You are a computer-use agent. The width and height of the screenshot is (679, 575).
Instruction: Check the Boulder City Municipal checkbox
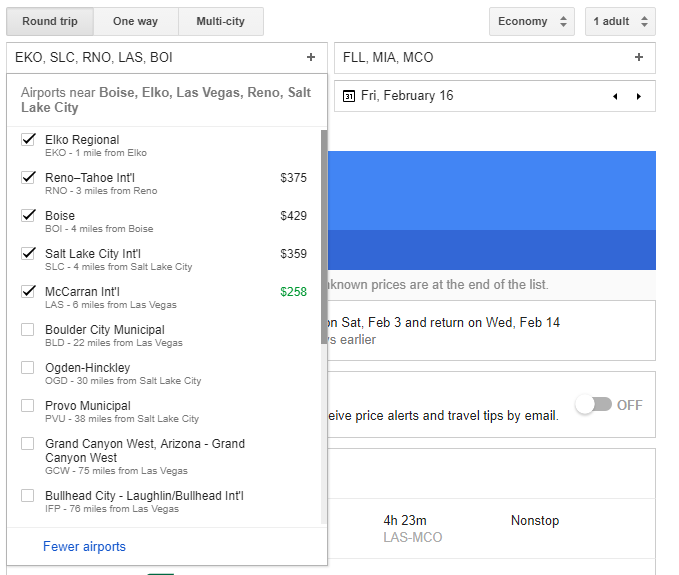28,329
